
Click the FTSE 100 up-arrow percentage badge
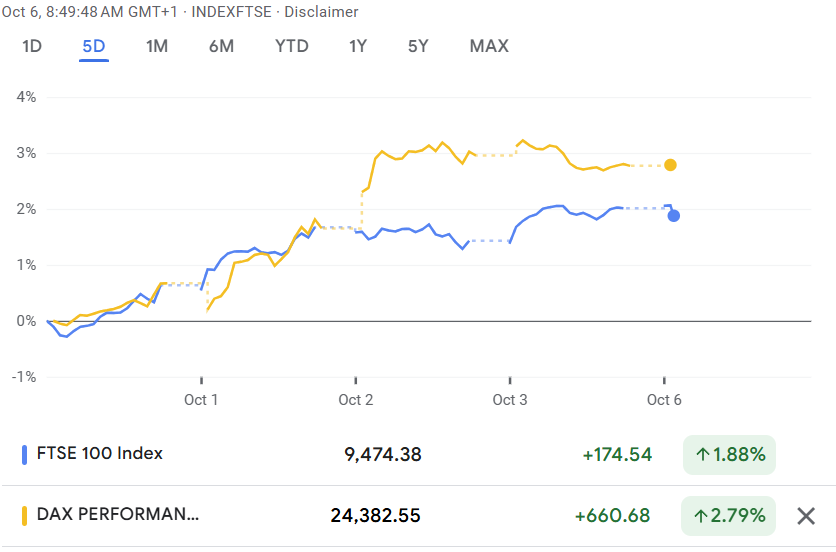pyautogui.click(x=730, y=455)
